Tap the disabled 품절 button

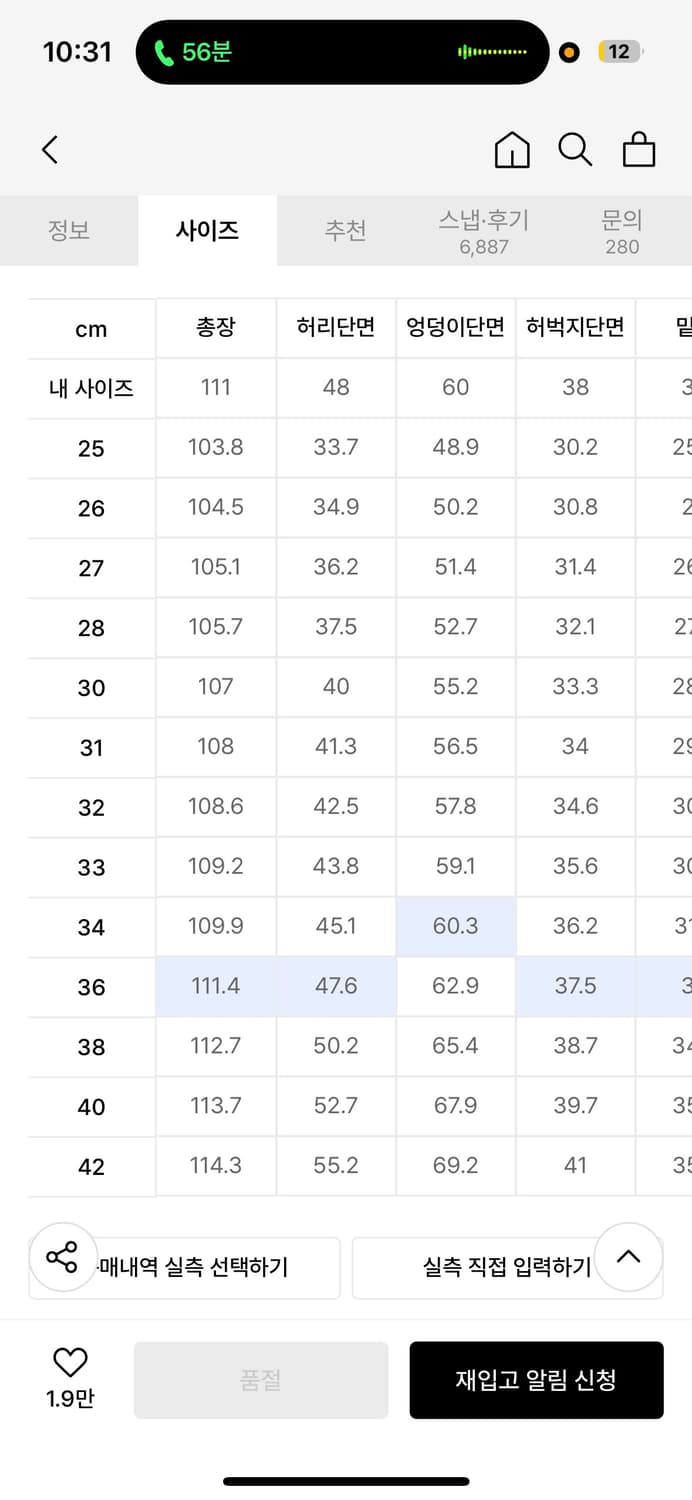pyautogui.click(x=261, y=1380)
